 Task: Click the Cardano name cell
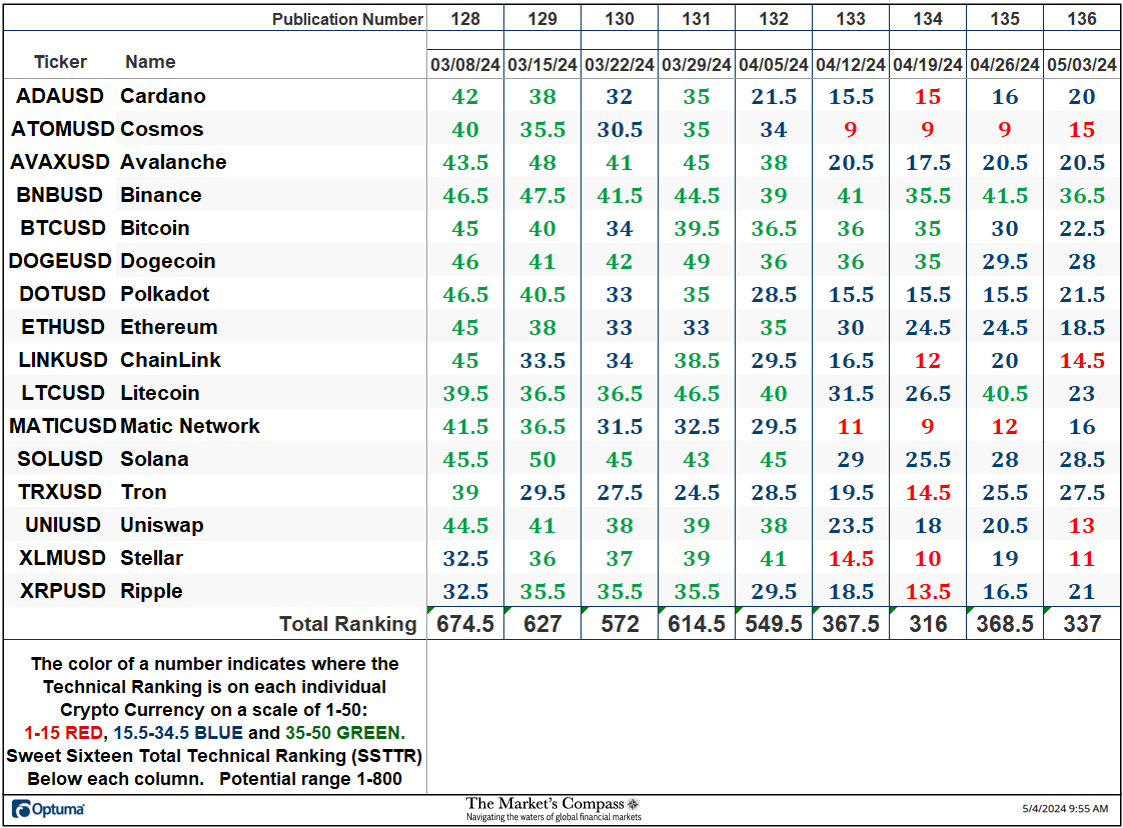163,96
